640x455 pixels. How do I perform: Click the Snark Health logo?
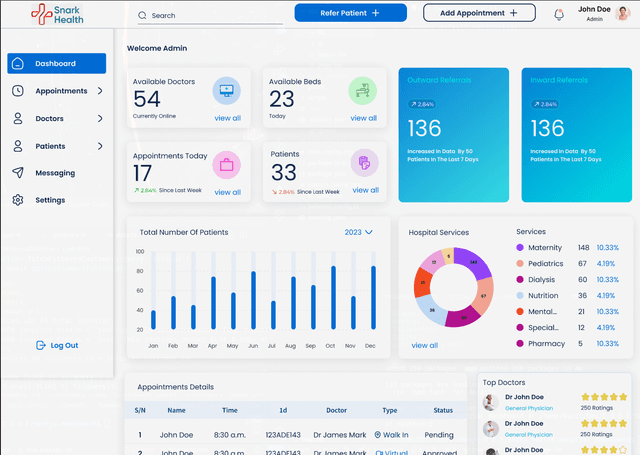[x=58, y=14]
